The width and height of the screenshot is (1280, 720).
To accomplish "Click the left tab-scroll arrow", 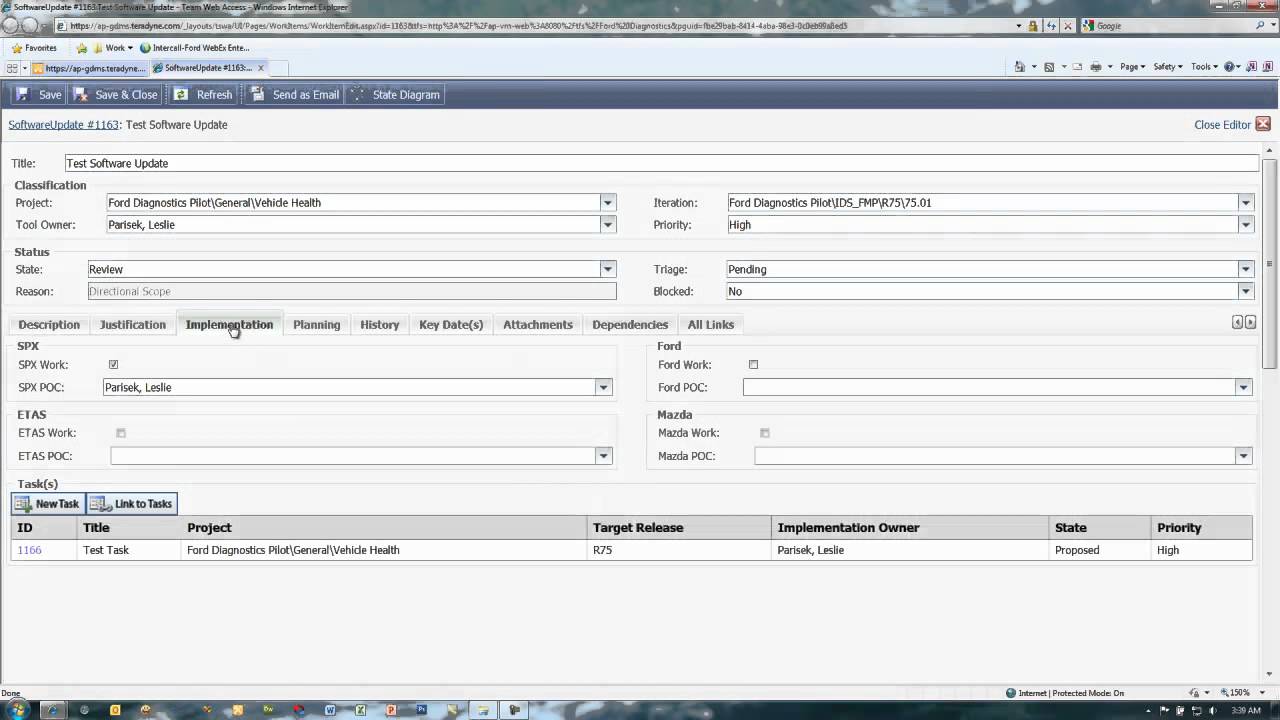I will click(x=1237, y=322).
